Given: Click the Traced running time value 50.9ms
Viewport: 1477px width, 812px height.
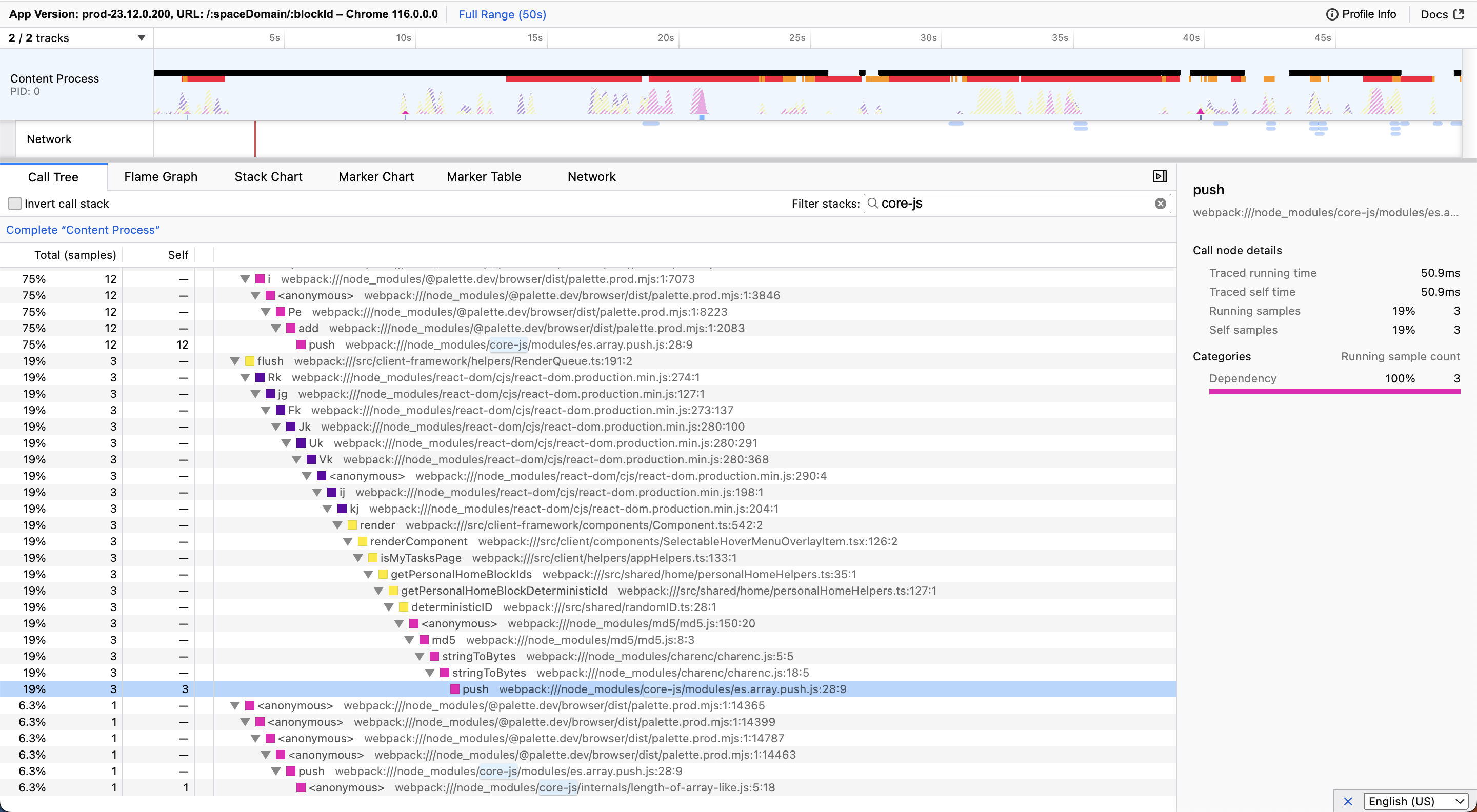Looking at the screenshot, I should [1440, 273].
